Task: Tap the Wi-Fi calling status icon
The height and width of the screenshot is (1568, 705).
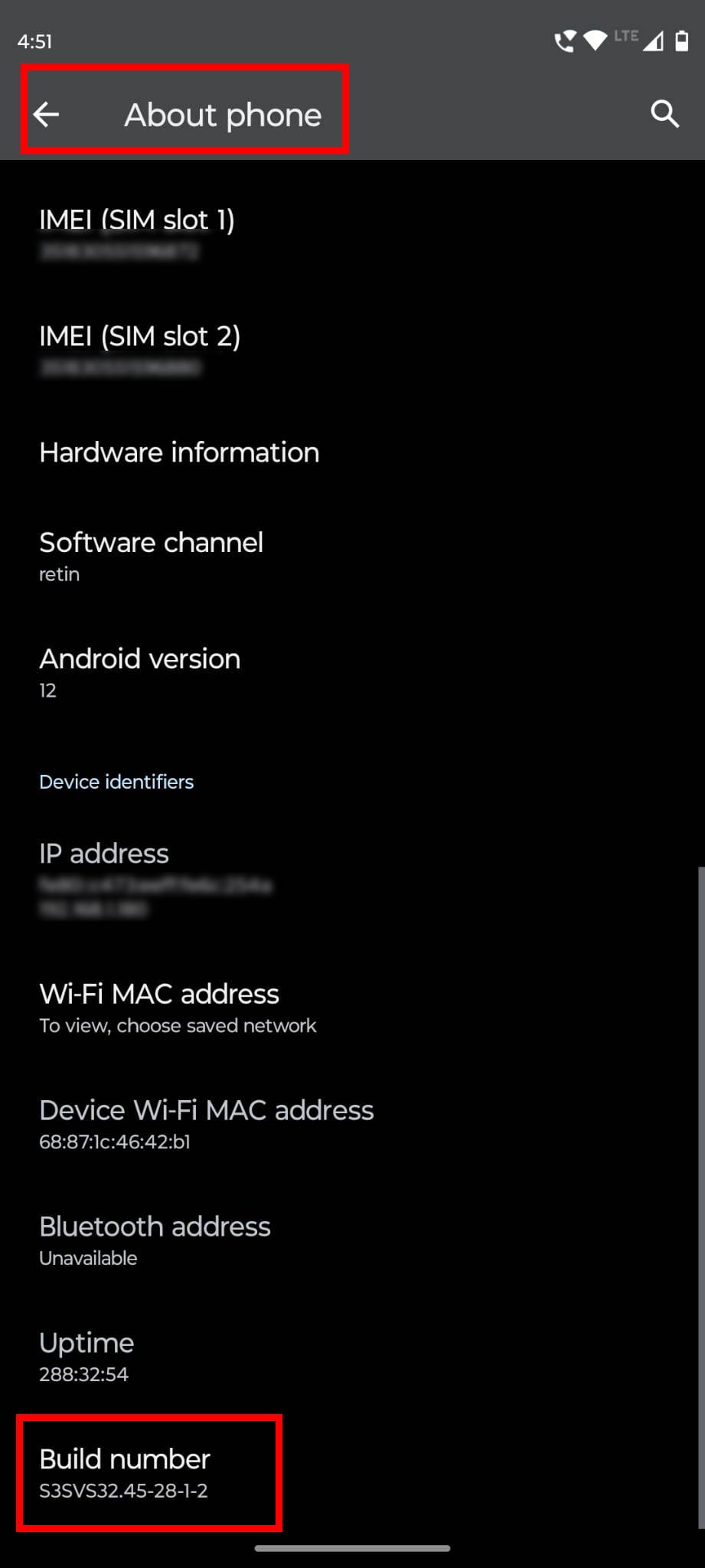Action: coord(565,41)
